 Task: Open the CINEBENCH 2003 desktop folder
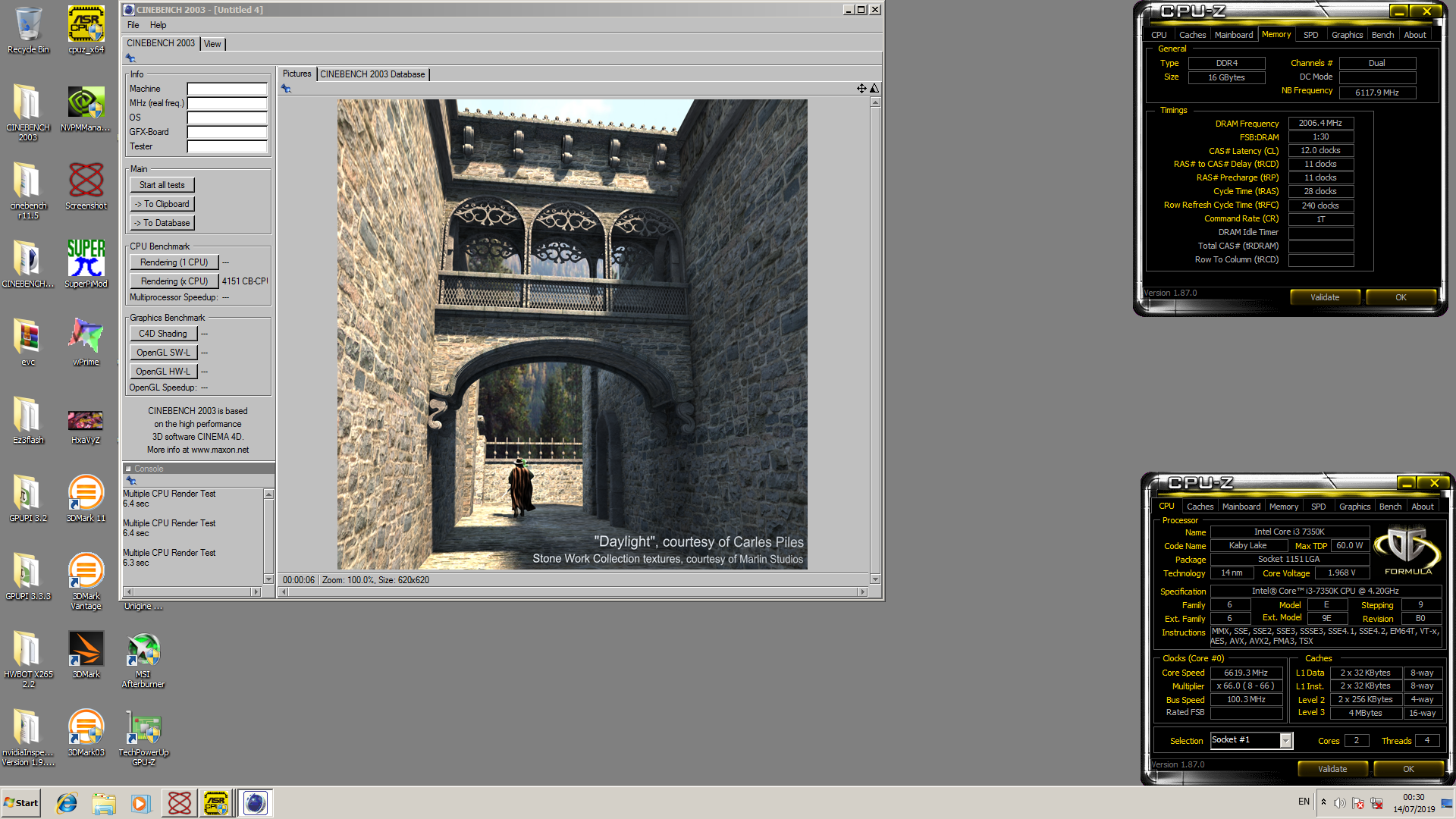click(x=28, y=111)
